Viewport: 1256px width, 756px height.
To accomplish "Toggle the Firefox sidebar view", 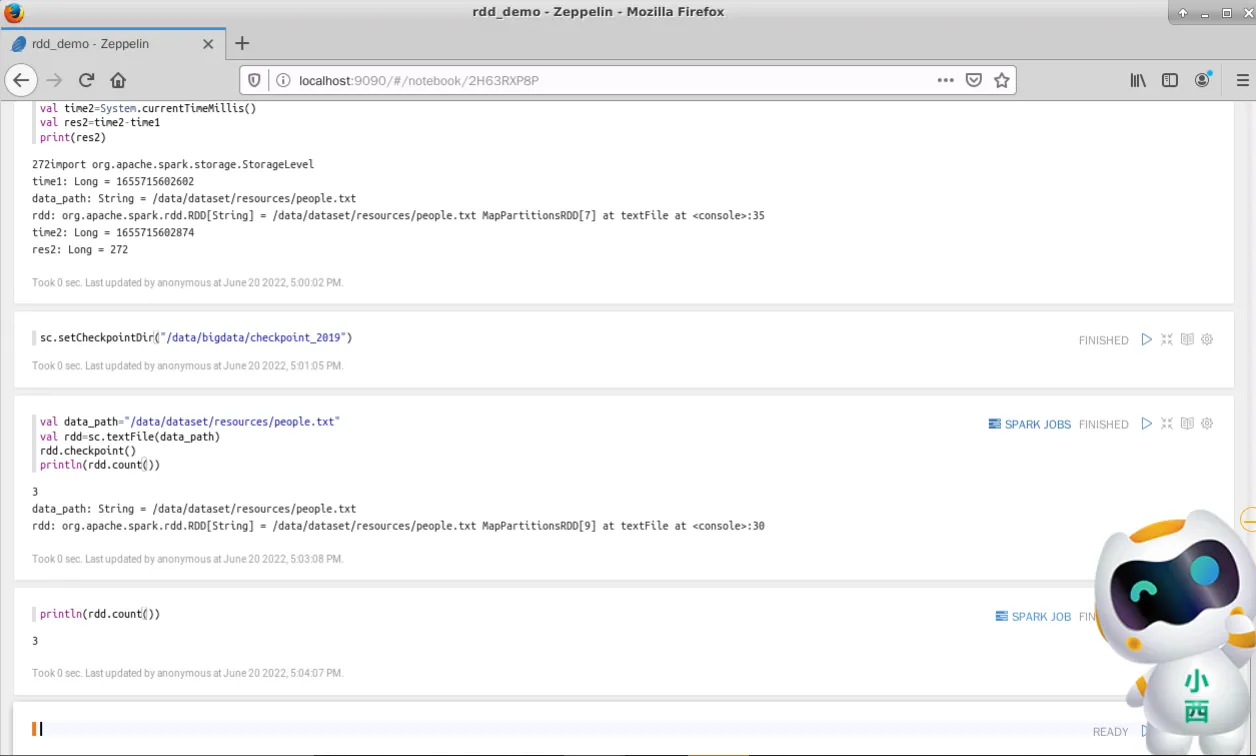I will (x=1169, y=80).
